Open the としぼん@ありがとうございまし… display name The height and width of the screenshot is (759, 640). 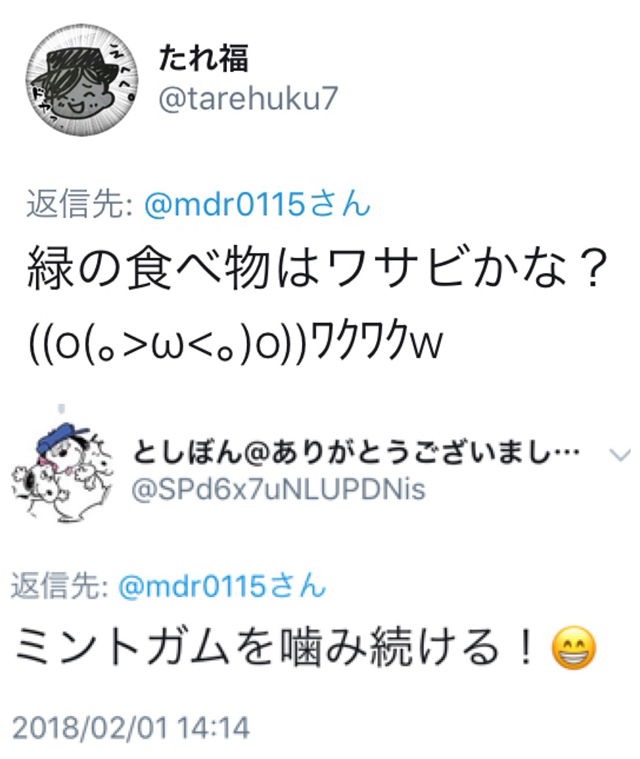356,453
